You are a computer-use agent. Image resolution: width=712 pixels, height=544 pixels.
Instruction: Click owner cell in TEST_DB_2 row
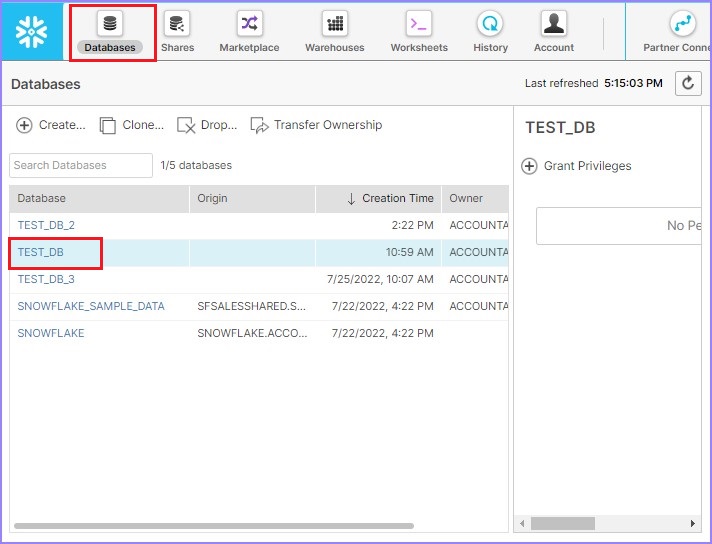475,225
